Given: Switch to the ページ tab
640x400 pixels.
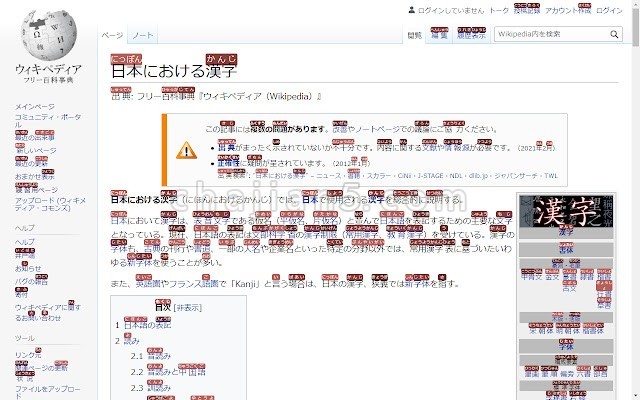Looking at the screenshot, I should 112,36.
